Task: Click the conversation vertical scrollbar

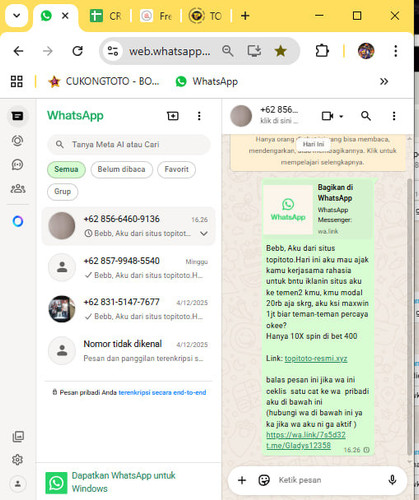Action: pos(410,317)
